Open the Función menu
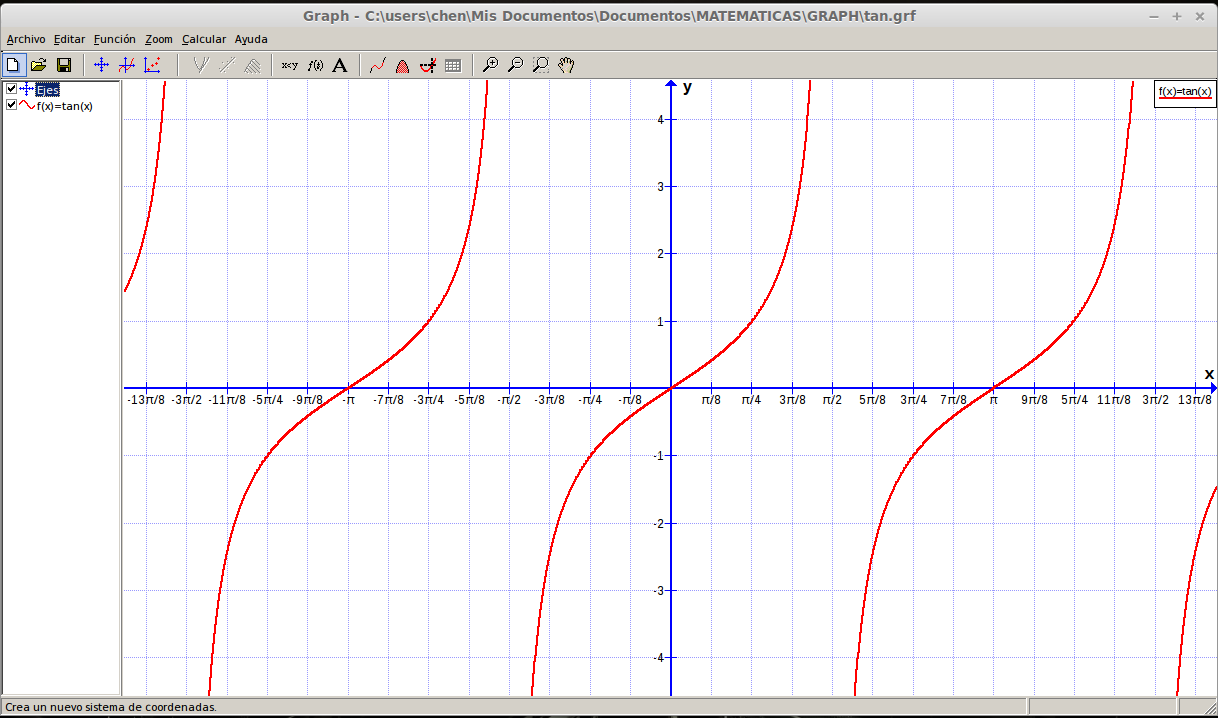The width and height of the screenshot is (1218, 718). coord(114,39)
